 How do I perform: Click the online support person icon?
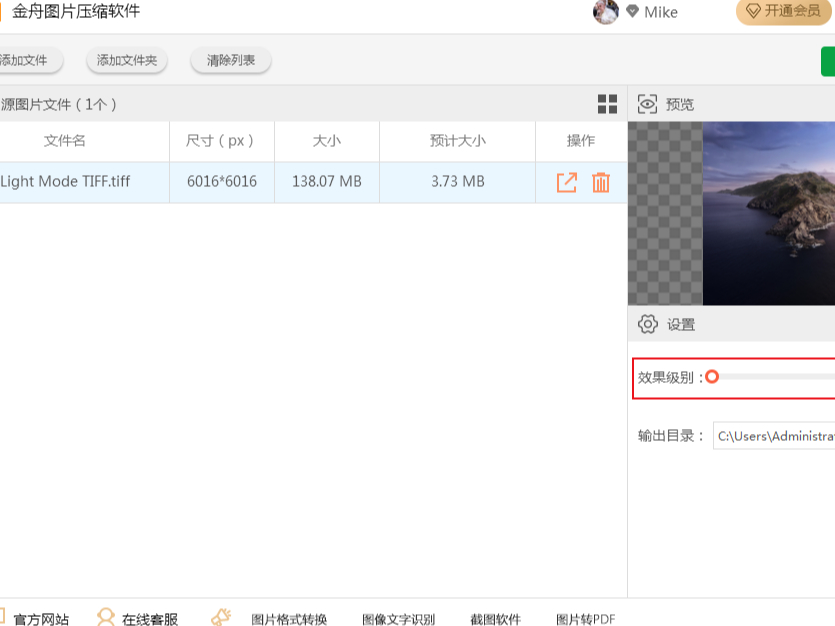[x=105, y=617]
